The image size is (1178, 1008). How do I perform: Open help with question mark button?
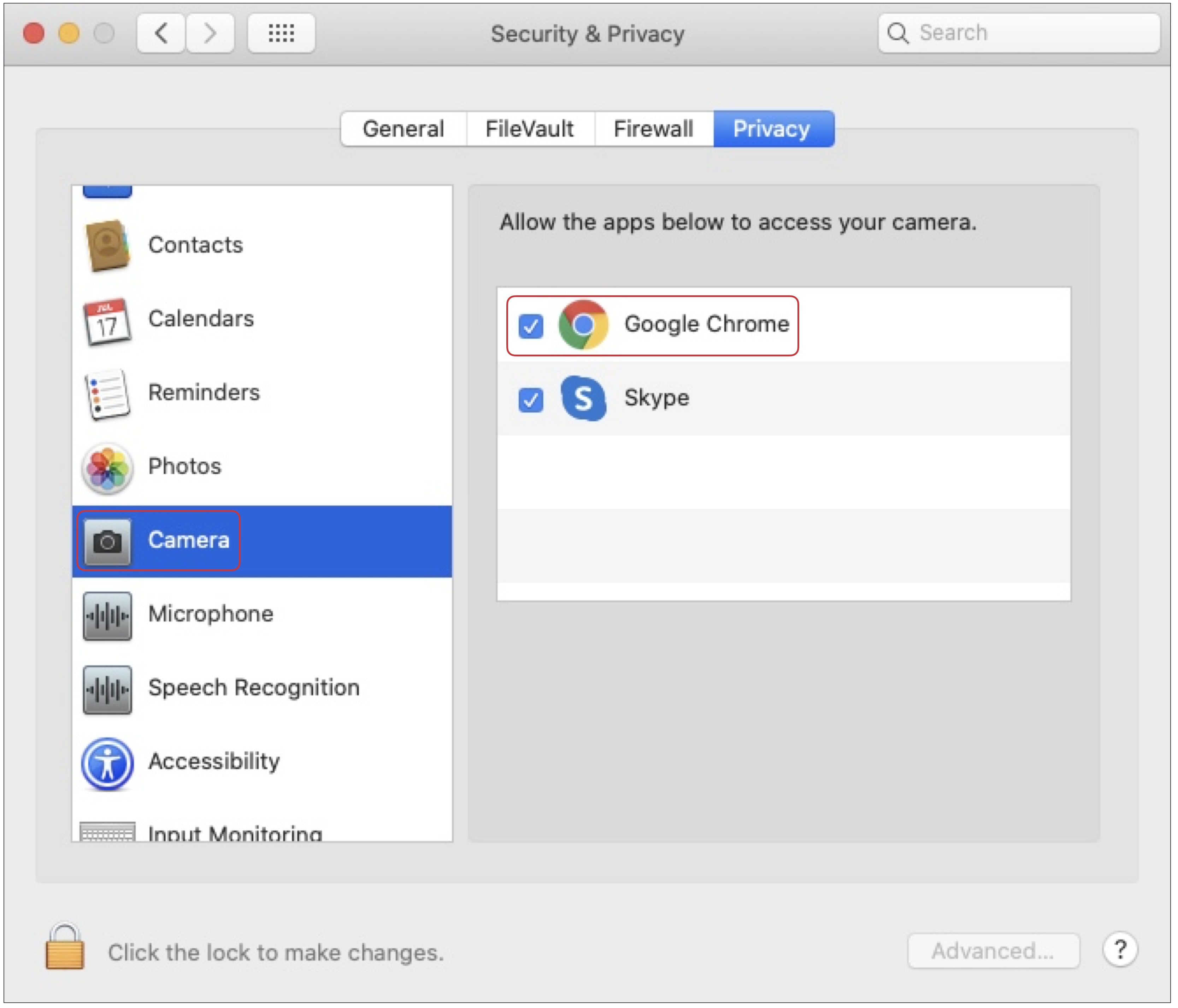[x=1120, y=949]
